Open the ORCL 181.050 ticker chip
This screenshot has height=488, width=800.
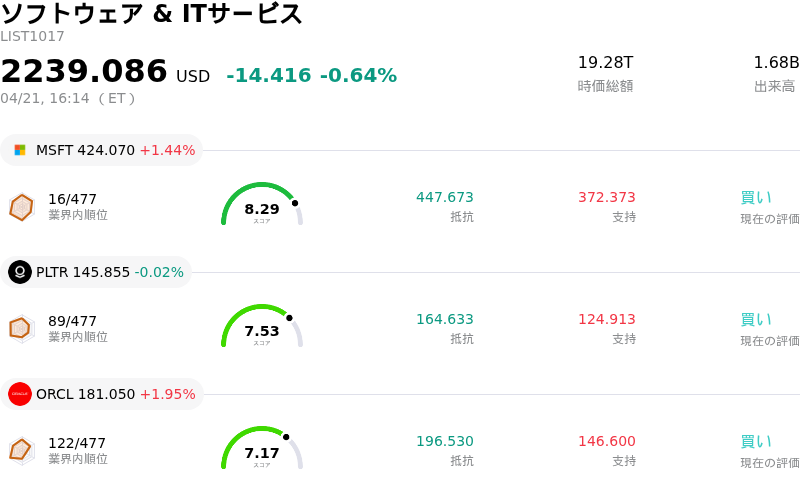102,394
